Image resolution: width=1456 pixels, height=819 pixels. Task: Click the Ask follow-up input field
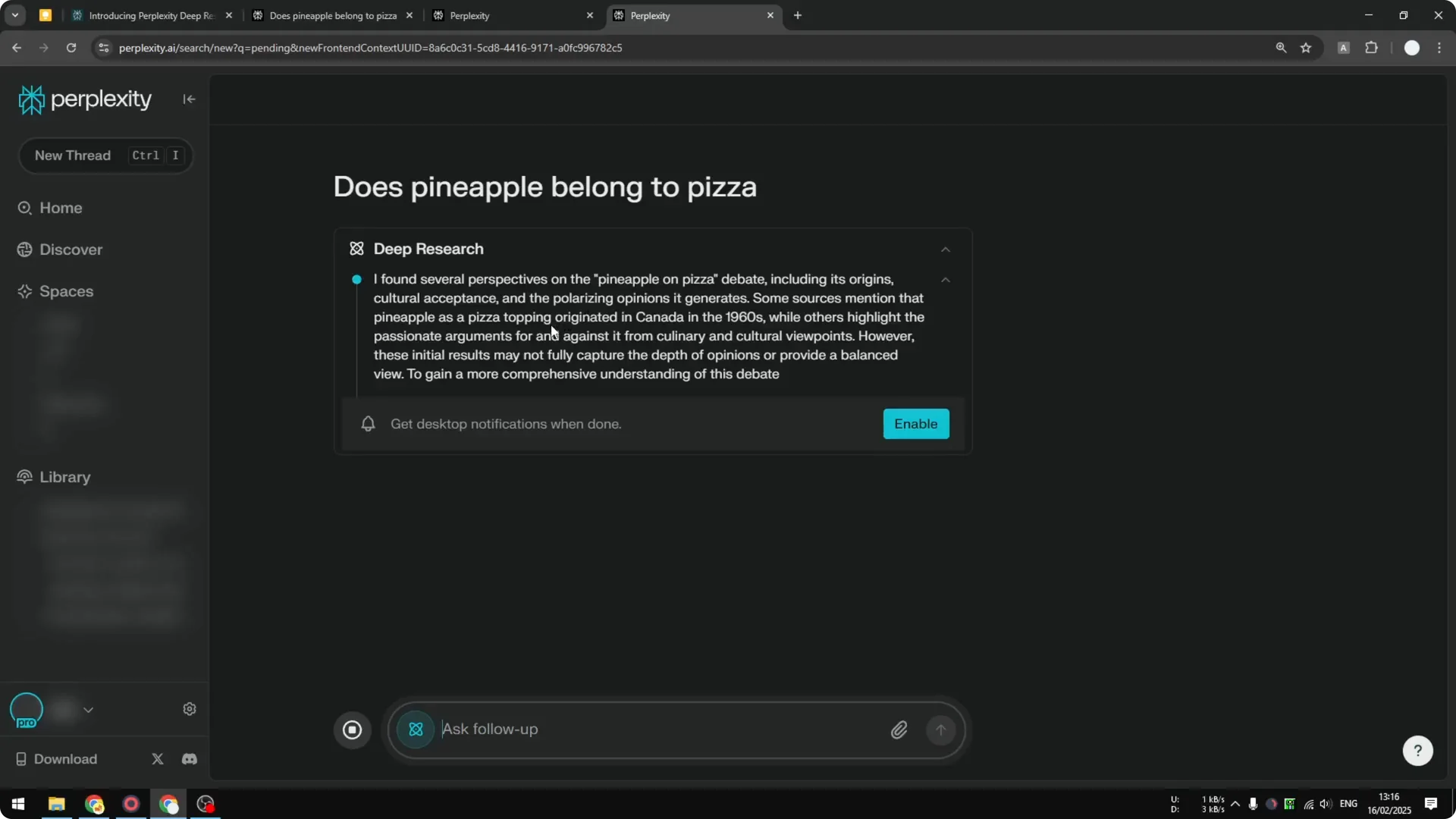pos(607,729)
